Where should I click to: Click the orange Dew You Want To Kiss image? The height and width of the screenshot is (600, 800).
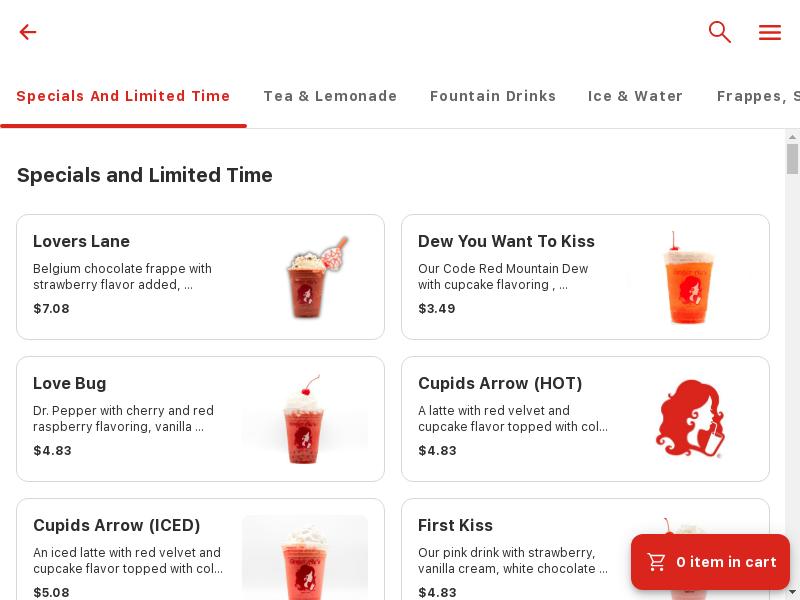[x=690, y=277]
